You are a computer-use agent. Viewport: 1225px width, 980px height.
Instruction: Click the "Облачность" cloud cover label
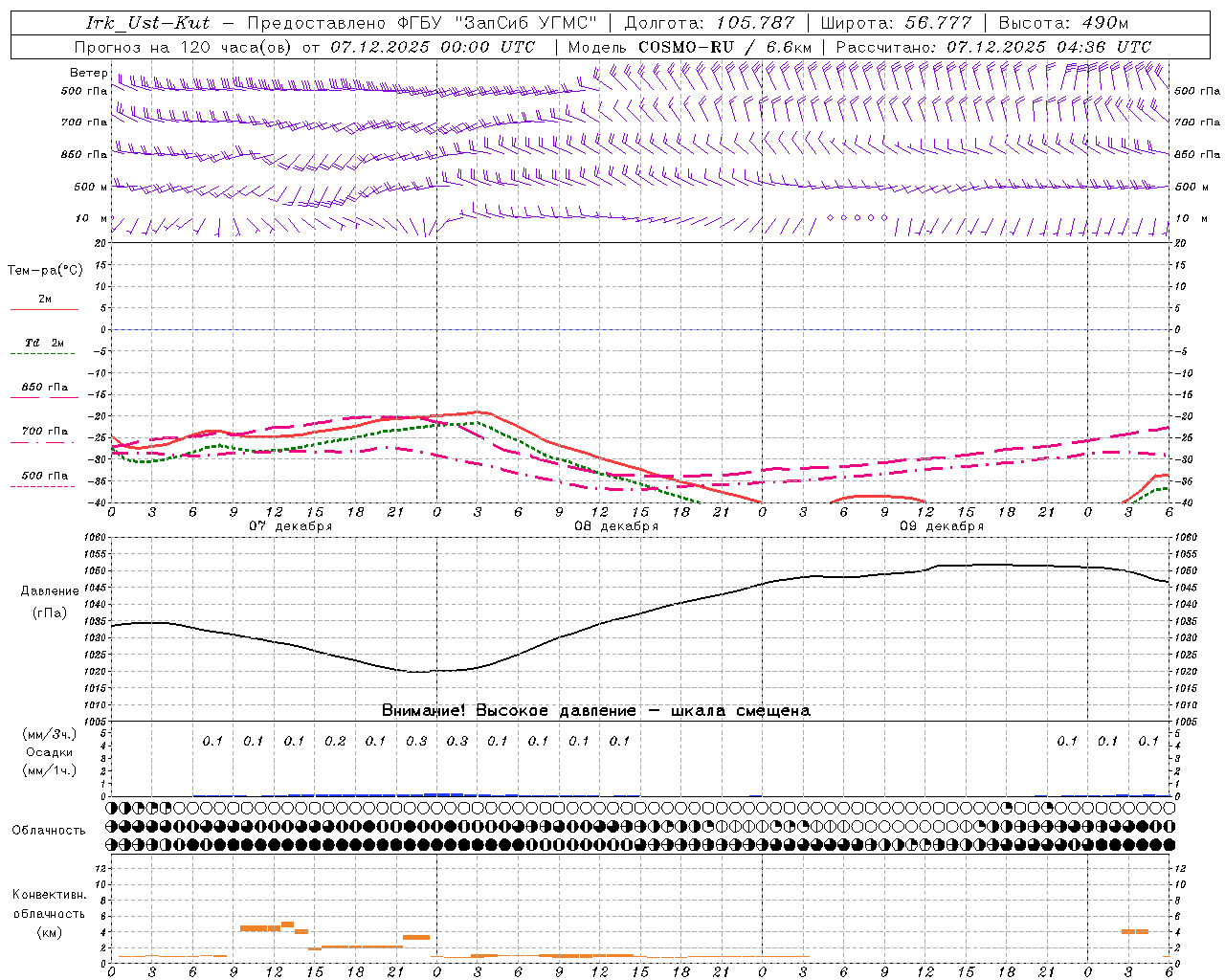(x=49, y=831)
